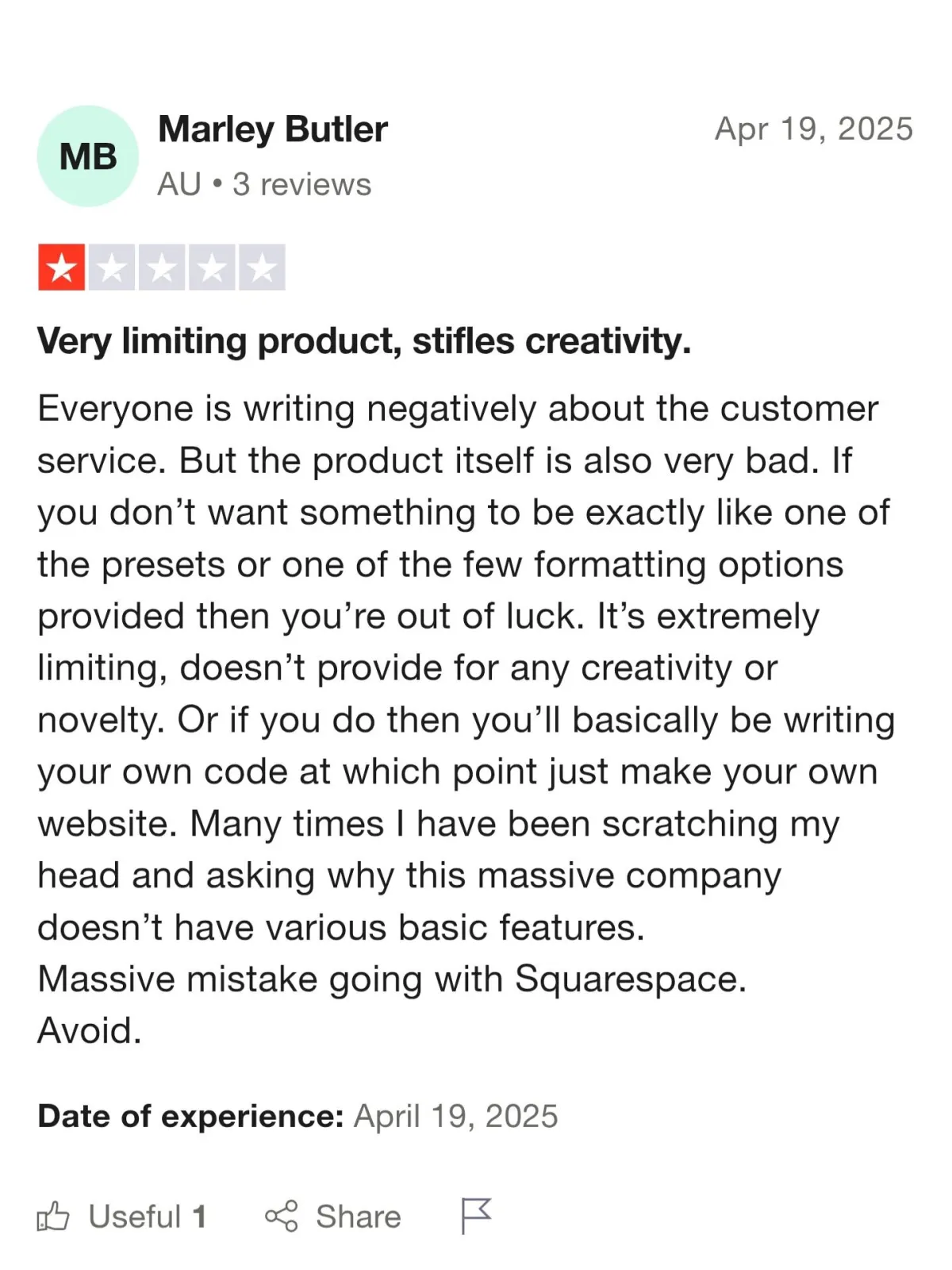Open the 'Very limiting product, stifles creativity.' title
The image size is (952, 1270).
click(364, 341)
